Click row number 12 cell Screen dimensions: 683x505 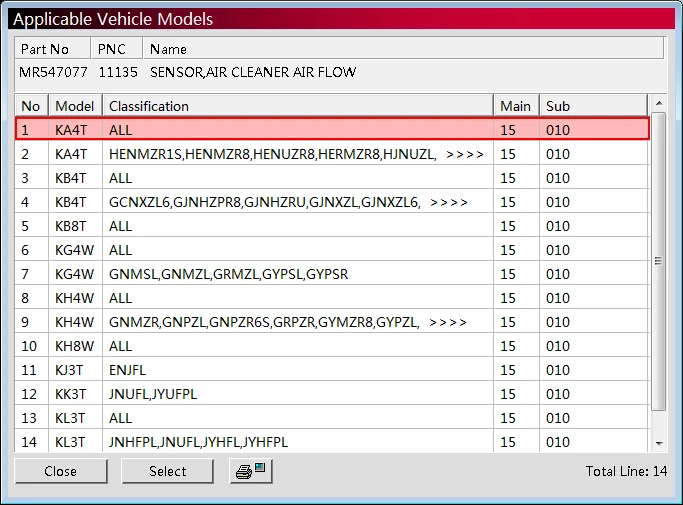tap(29, 393)
